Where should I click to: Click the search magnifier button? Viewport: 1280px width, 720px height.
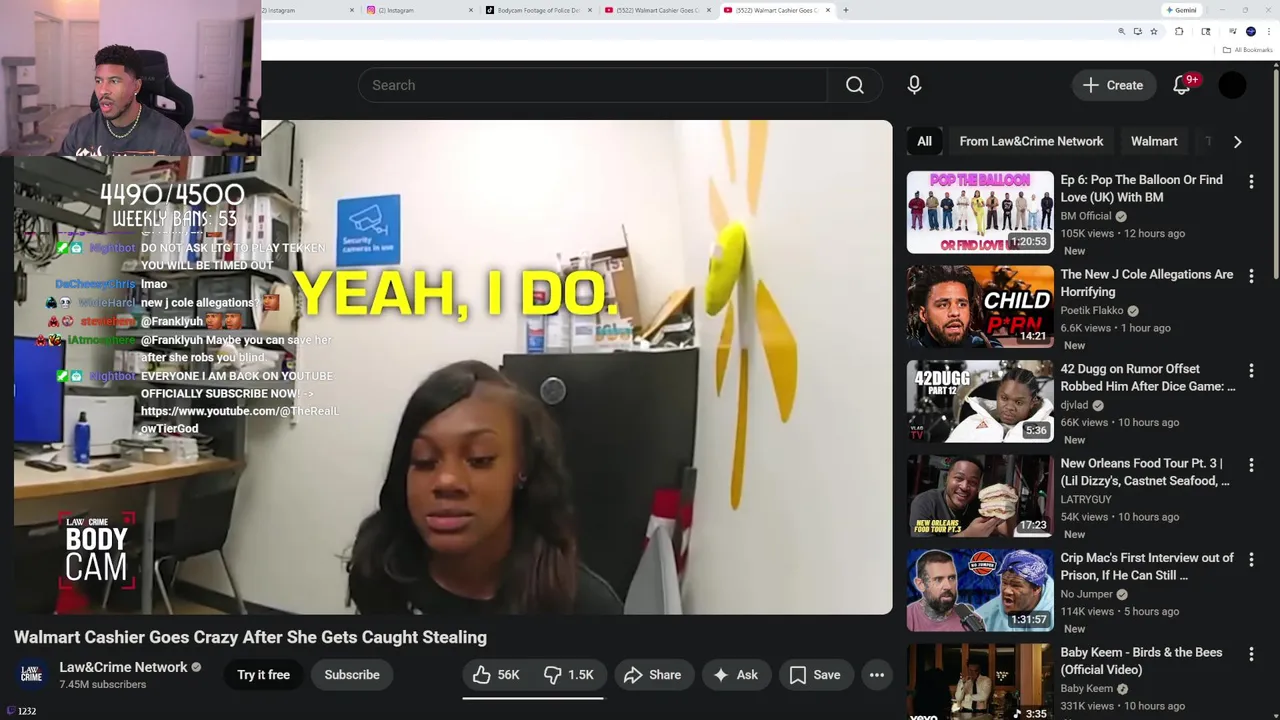click(x=854, y=85)
